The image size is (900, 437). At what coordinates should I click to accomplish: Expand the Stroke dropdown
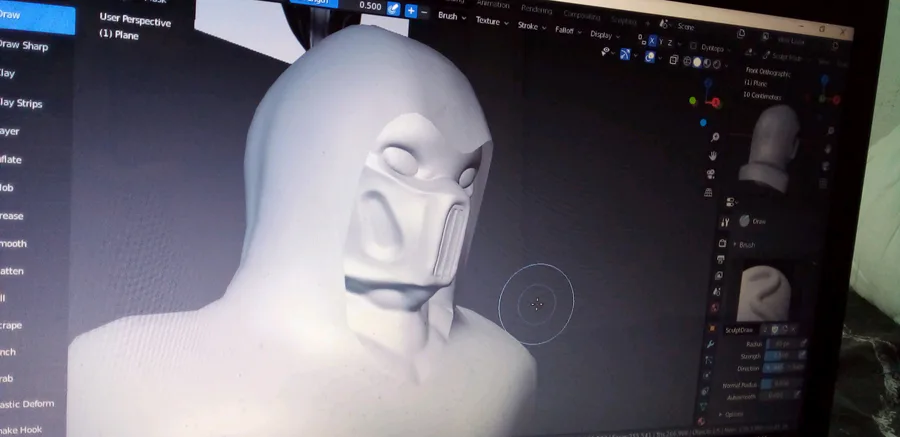click(532, 26)
